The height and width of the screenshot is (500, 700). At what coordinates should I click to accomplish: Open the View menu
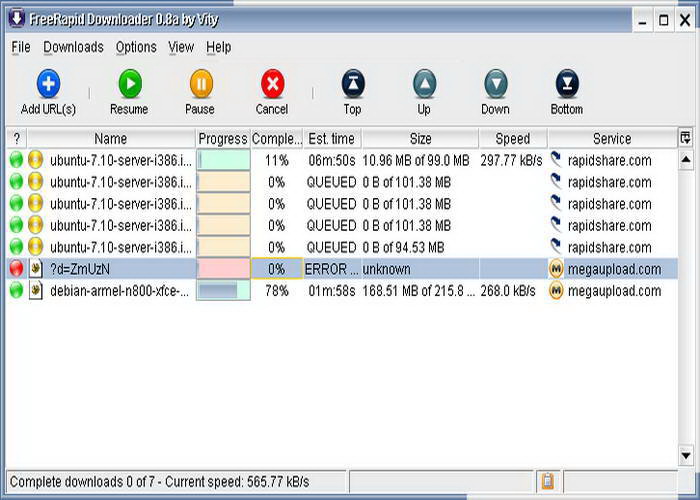pyautogui.click(x=181, y=47)
